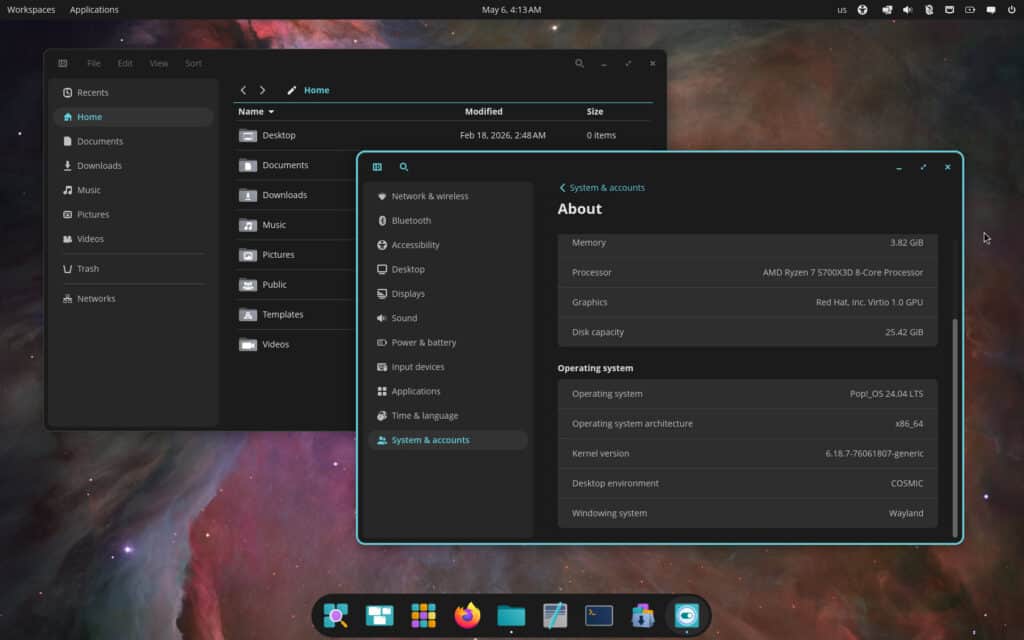Open Desktop settings page
This screenshot has width=1024, height=640.
[448, 269]
